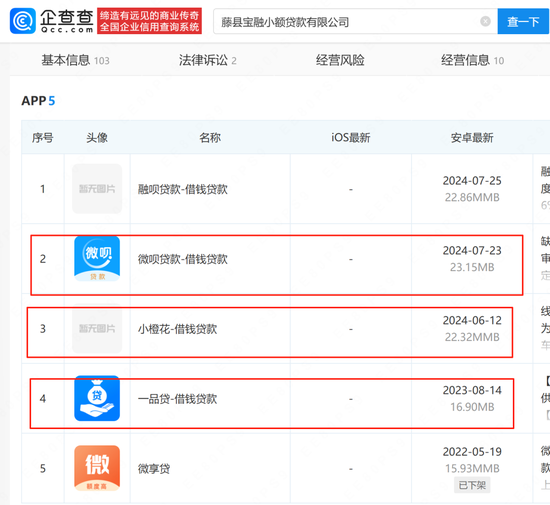Clear the search field with the X icon
Image resolution: width=550 pixels, height=505 pixels.
coord(485,21)
